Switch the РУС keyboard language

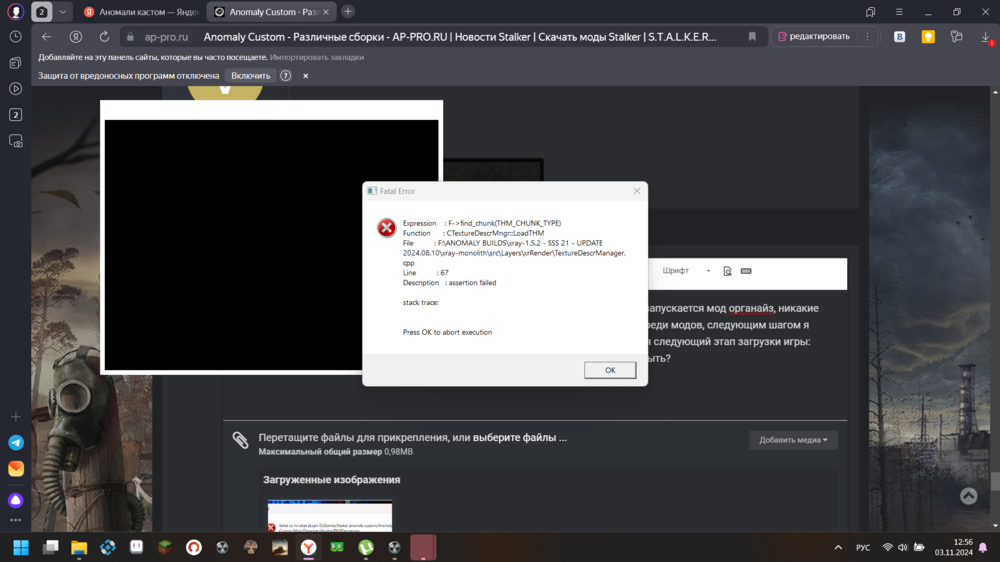pos(863,547)
